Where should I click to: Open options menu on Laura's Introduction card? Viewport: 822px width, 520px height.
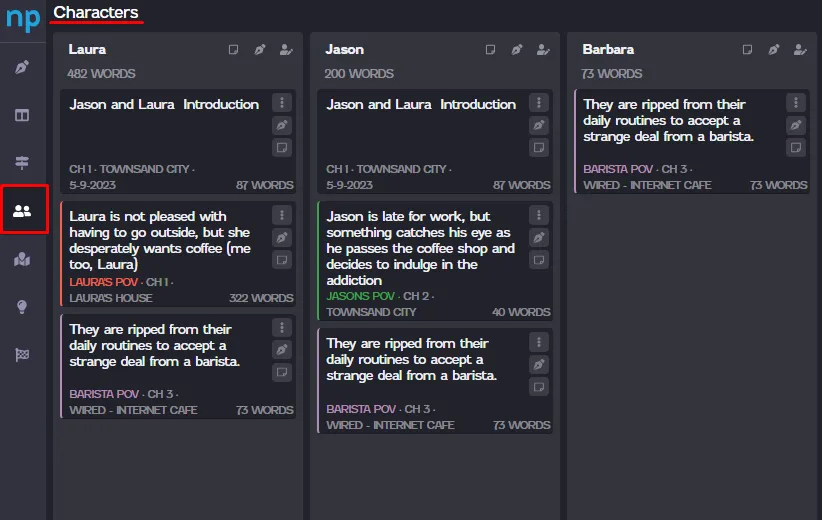[x=282, y=103]
